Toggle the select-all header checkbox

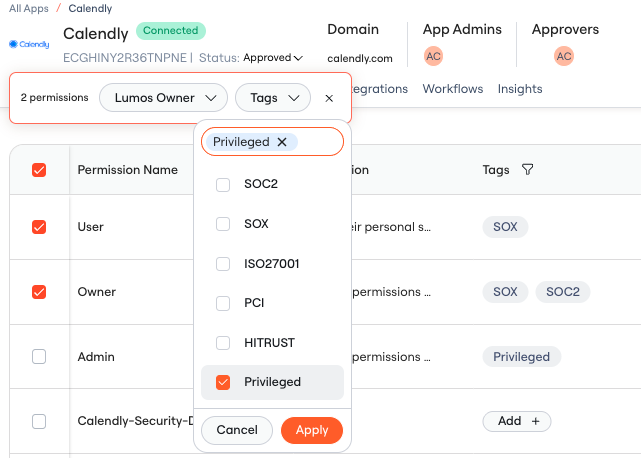point(39,170)
